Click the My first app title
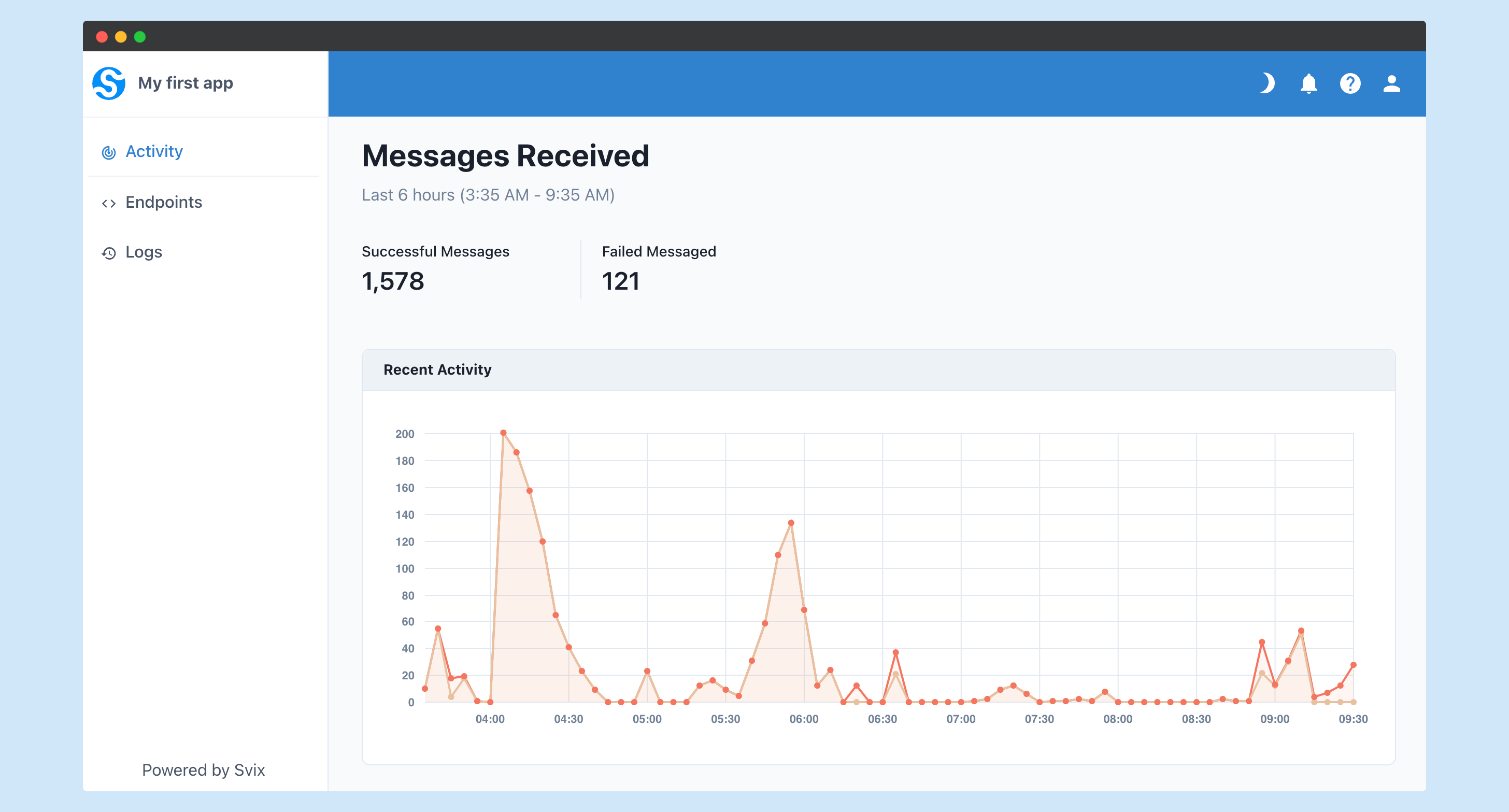Screen dimensions: 1509x812 click(x=185, y=83)
